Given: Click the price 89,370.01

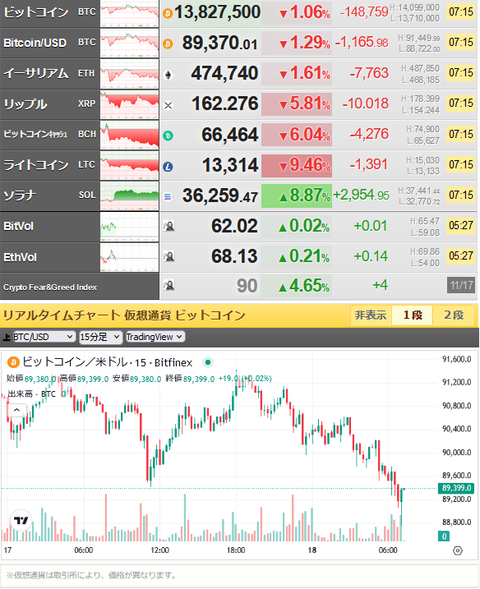Looking at the screenshot, I should [x=220, y=43].
